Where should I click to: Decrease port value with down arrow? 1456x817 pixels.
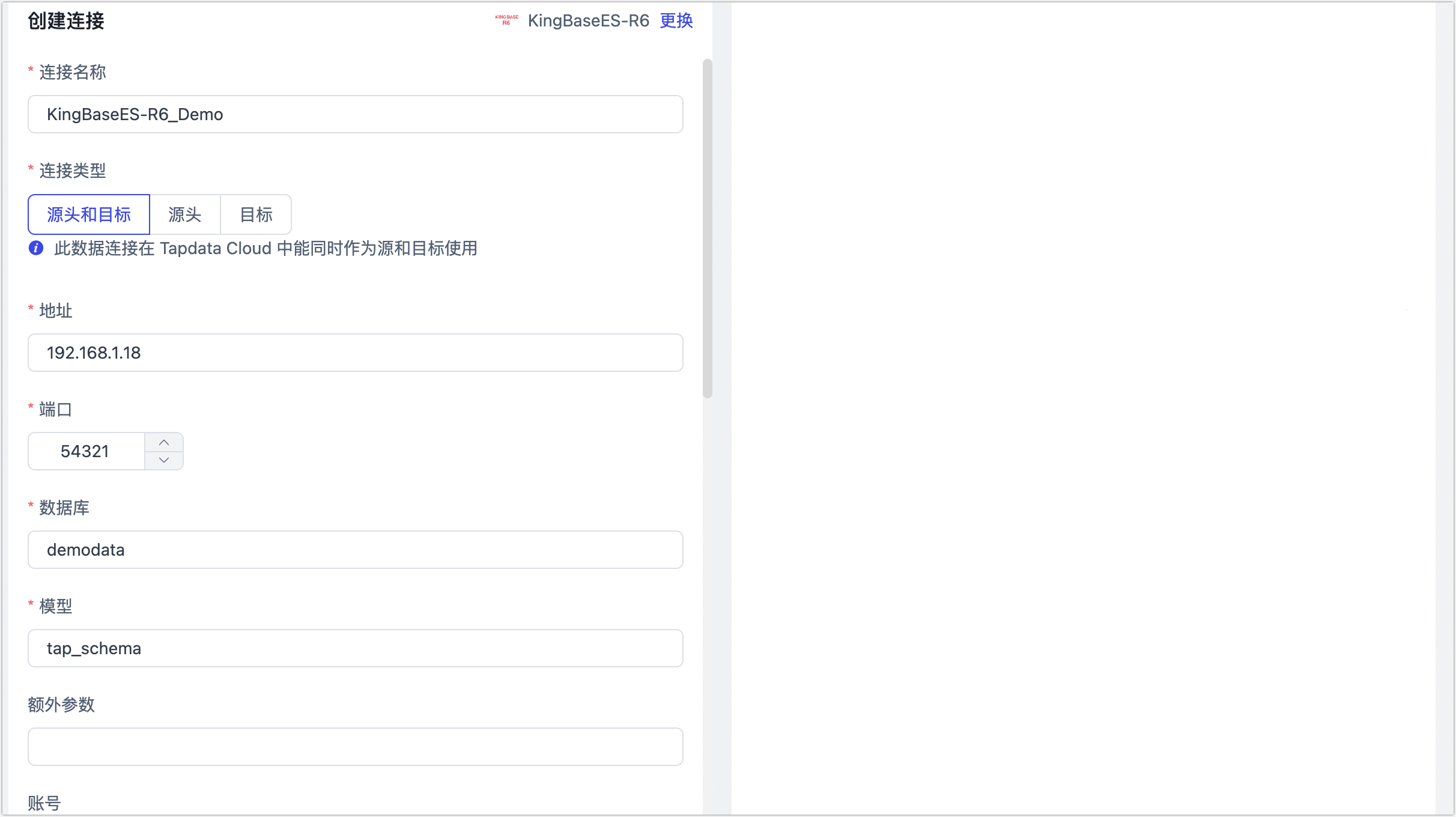(164, 460)
